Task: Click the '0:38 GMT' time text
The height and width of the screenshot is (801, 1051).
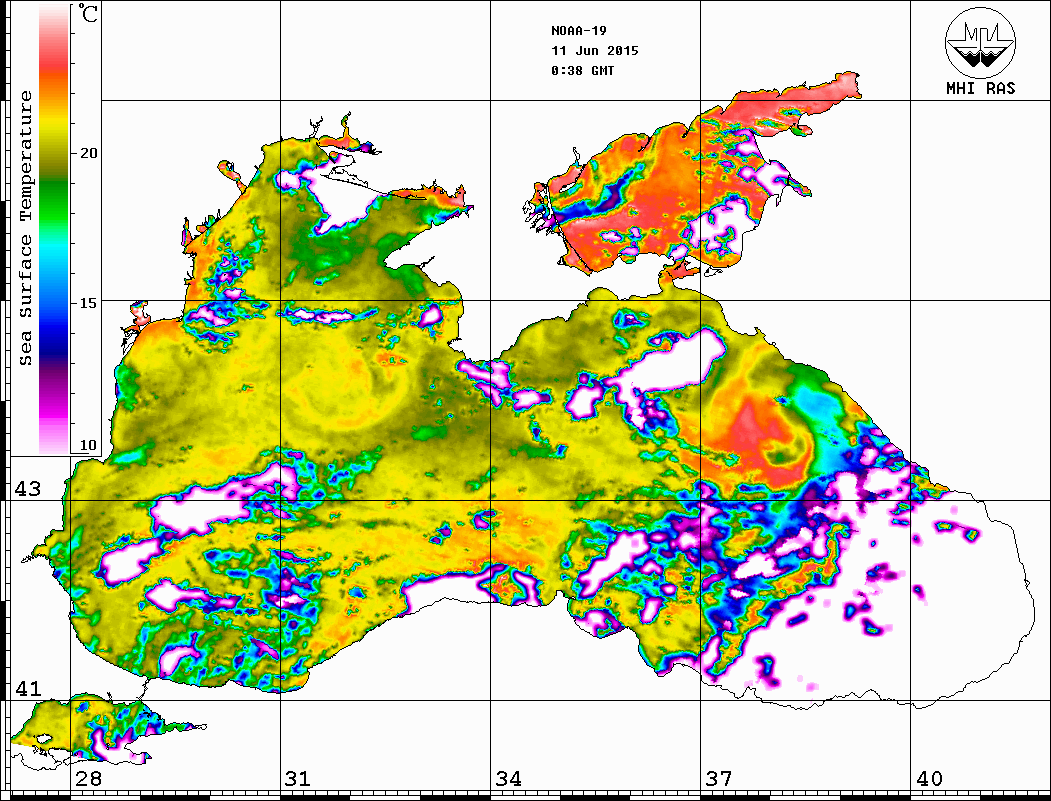Action: pos(583,70)
